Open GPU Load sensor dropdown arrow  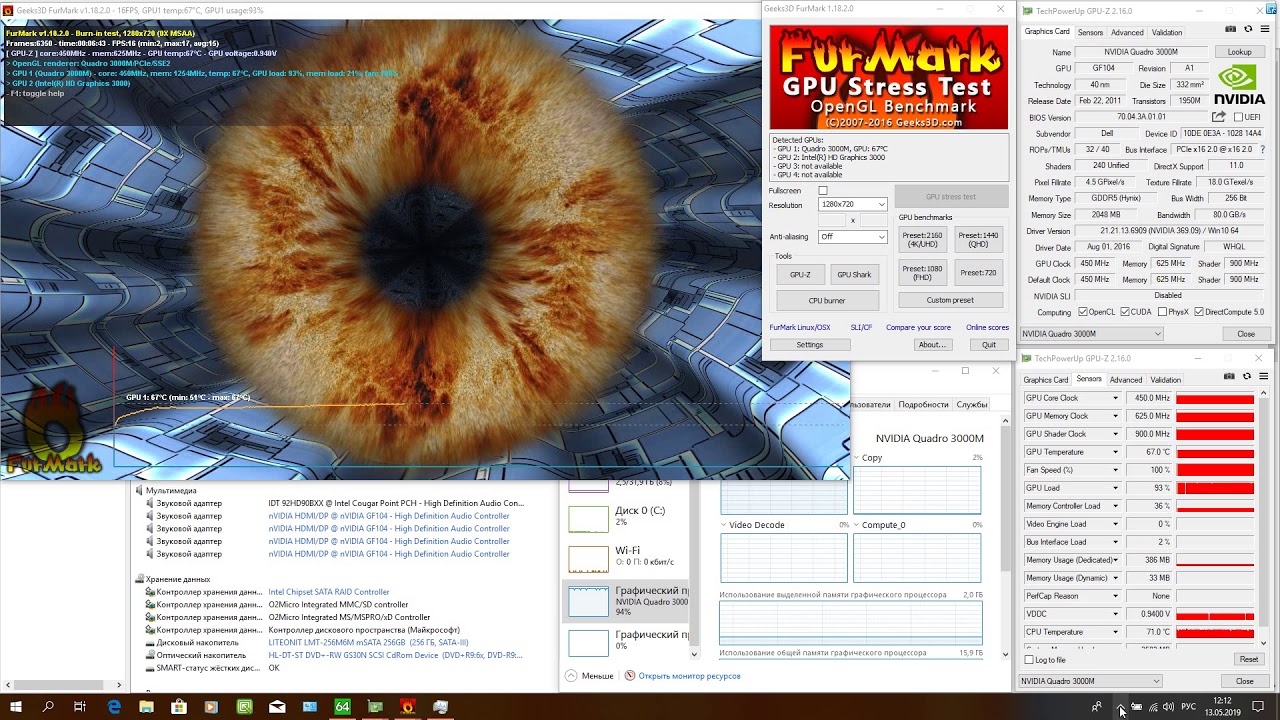click(x=1115, y=488)
